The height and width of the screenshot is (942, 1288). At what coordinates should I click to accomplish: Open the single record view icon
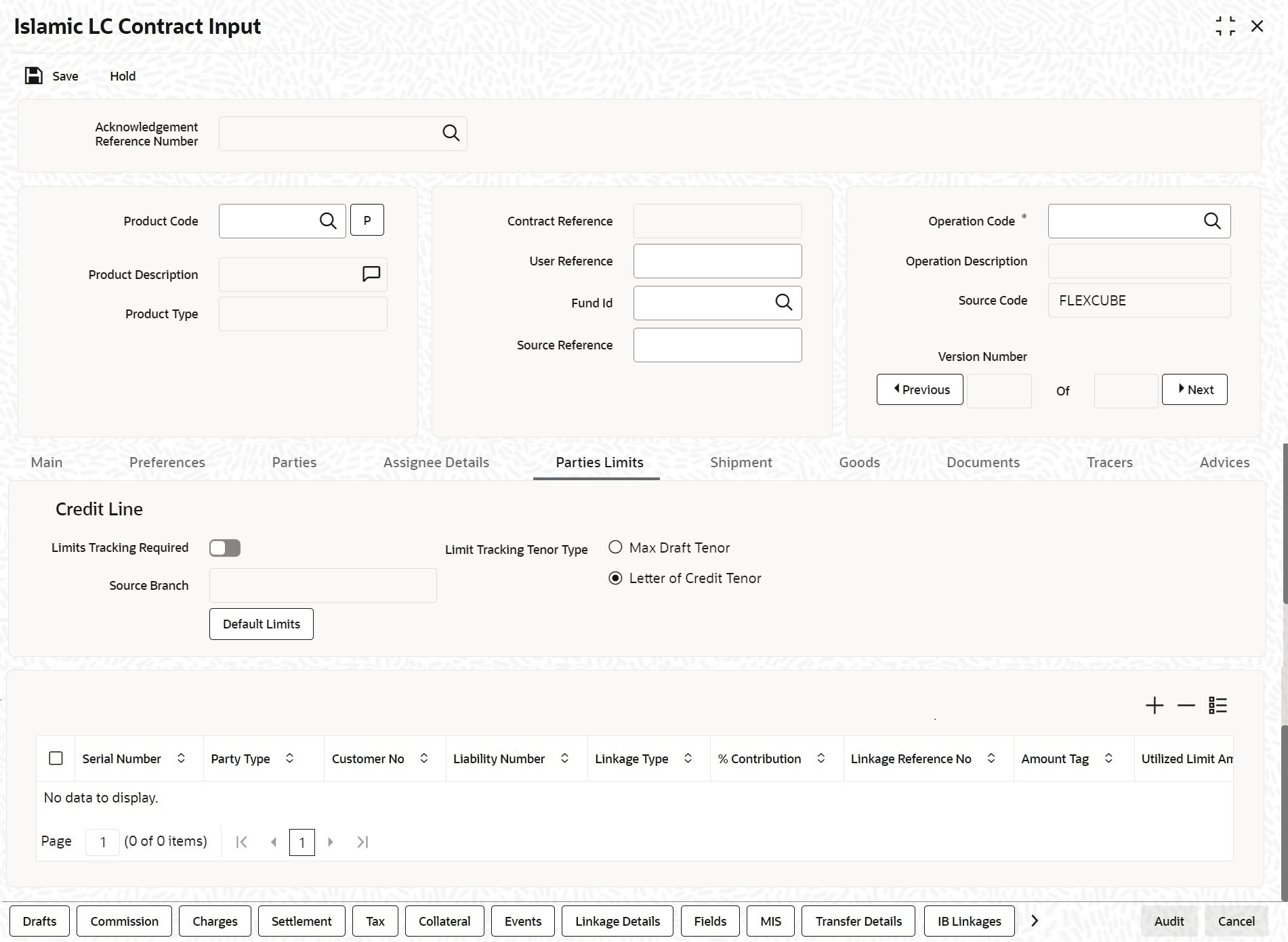(x=1218, y=706)
